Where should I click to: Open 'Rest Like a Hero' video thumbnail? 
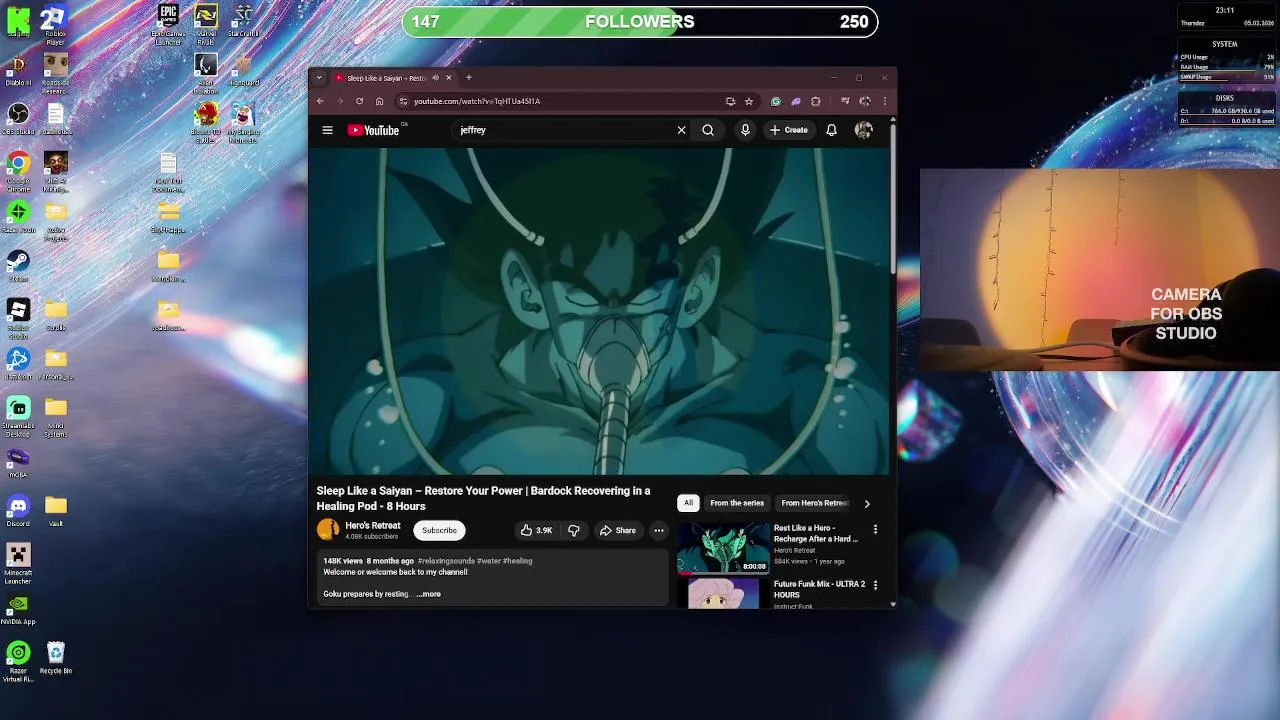723,548
